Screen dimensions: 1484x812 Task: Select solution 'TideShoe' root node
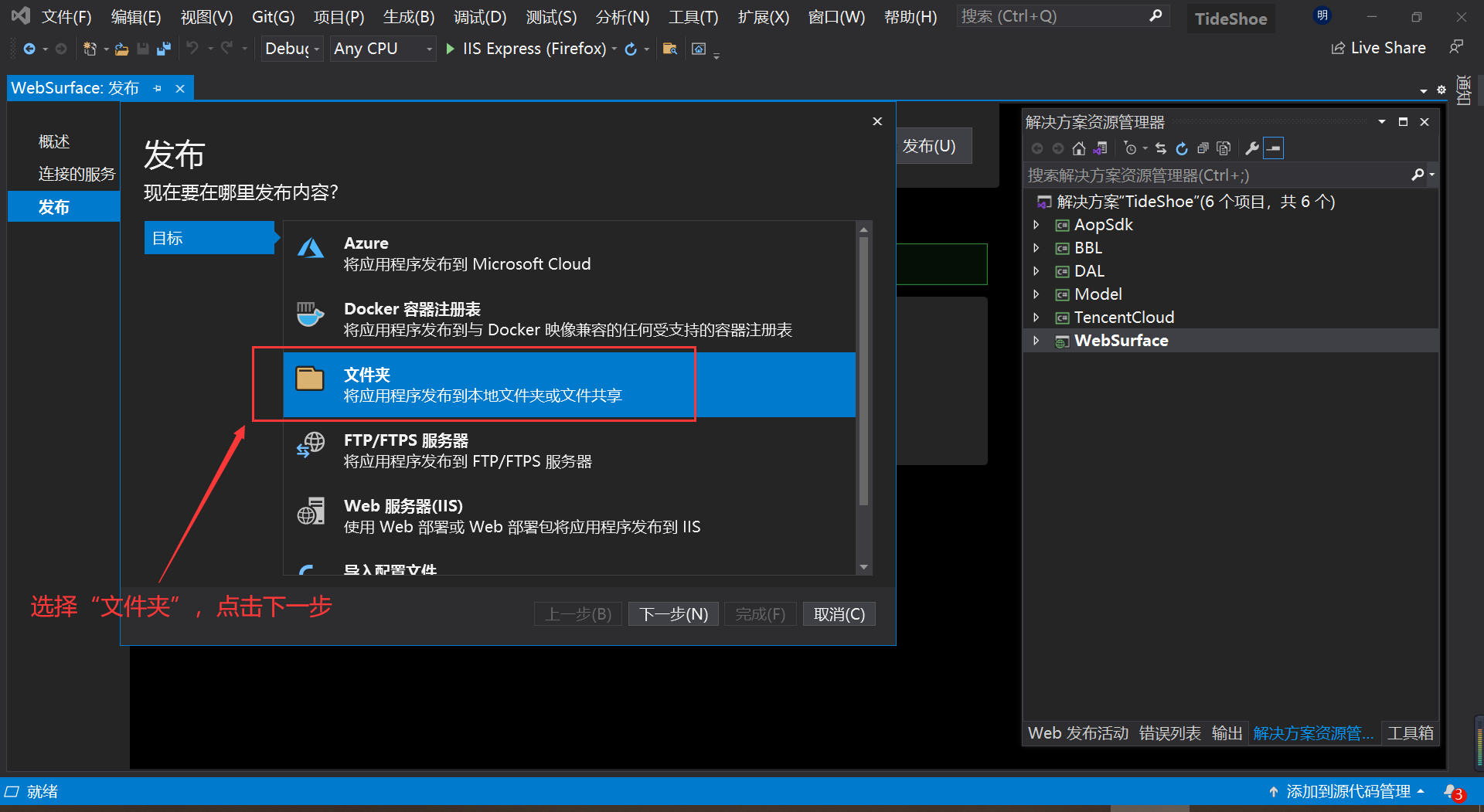click(1196, 202)
